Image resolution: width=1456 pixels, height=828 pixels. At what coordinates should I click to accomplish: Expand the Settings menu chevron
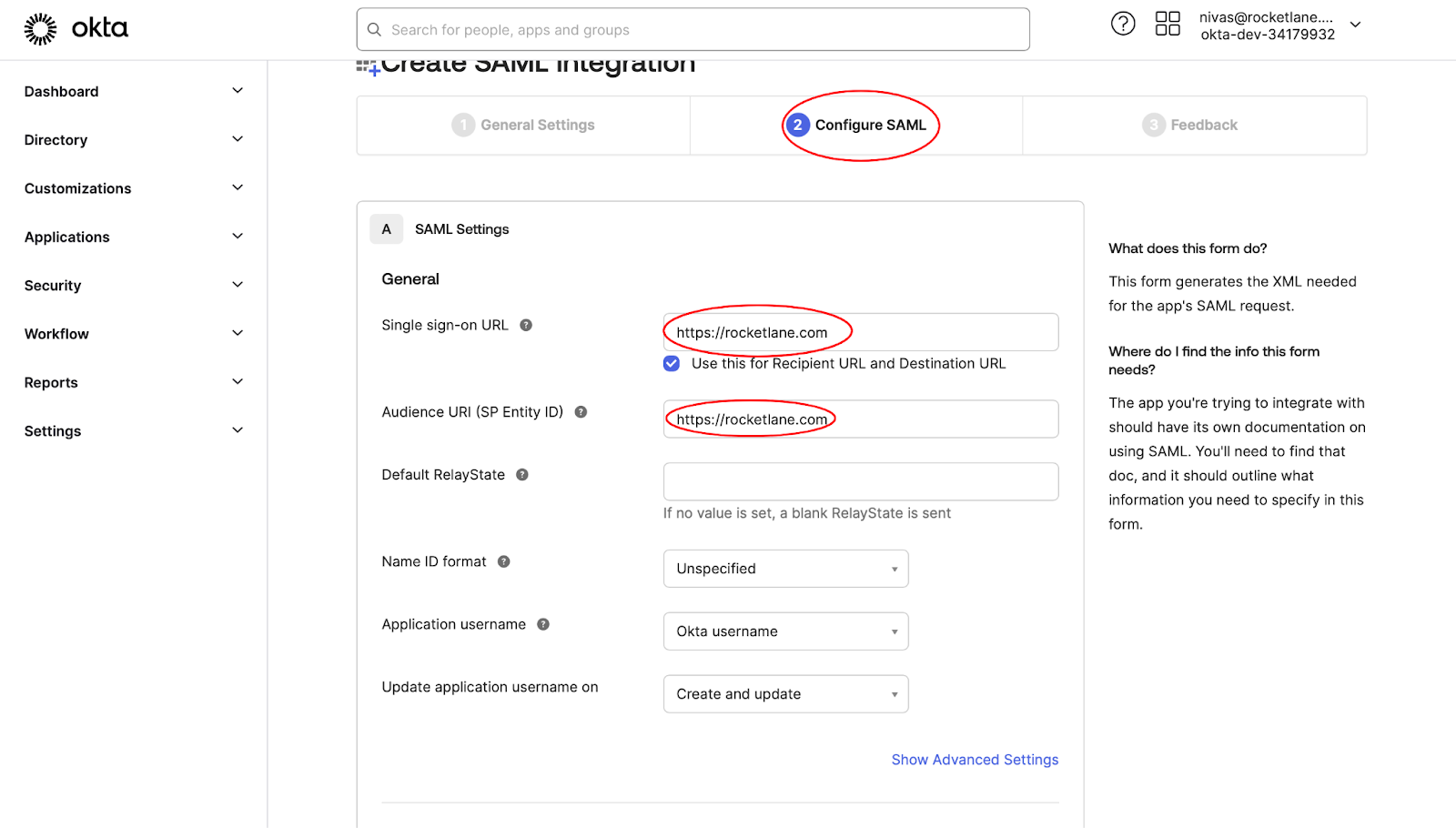pyautogui.click(x=238, y=430)
